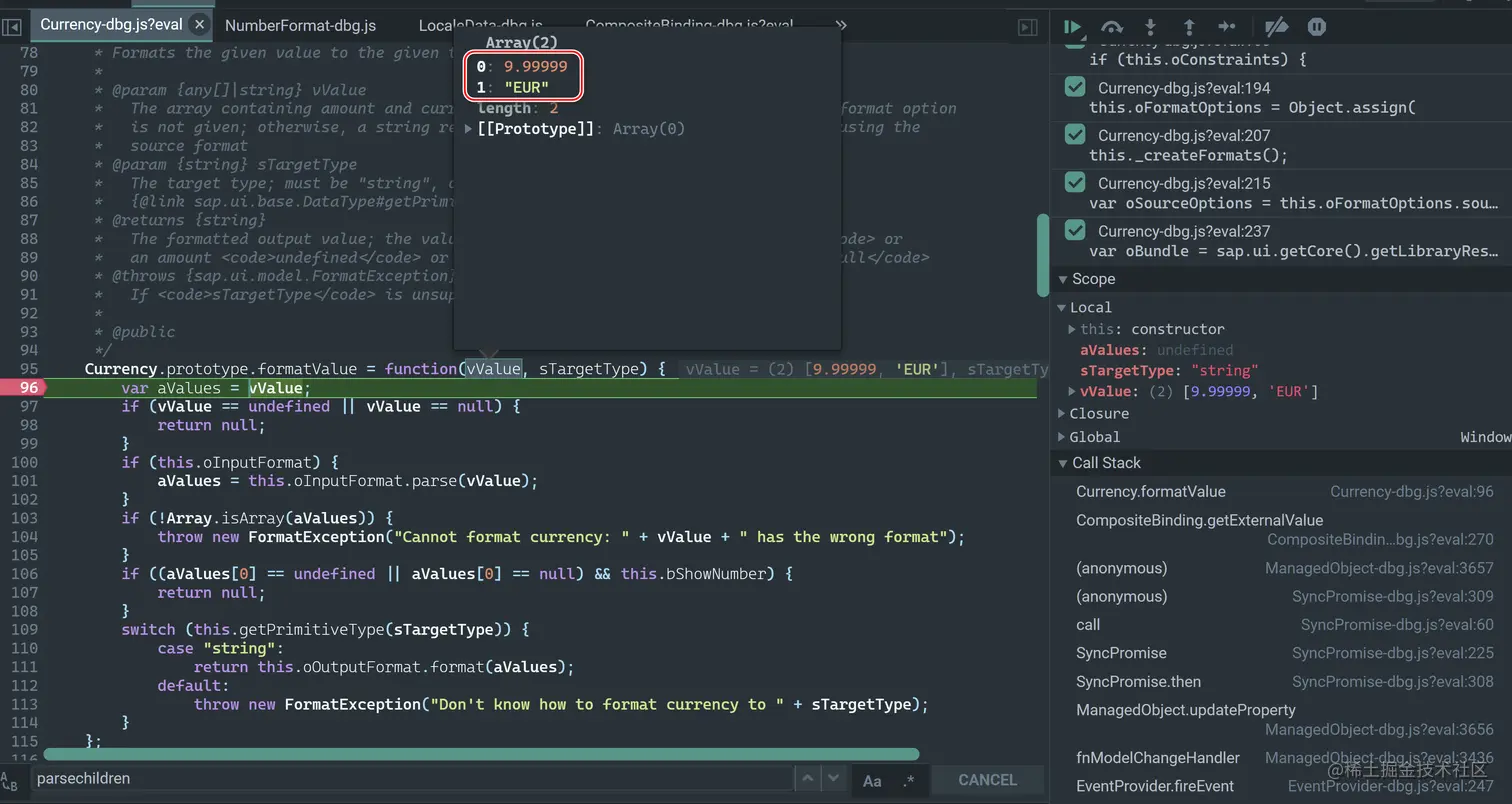Expand [[Prototype]] in the Array popup
This screenshot has height=804, width=1512.
[x=469, y=129]
